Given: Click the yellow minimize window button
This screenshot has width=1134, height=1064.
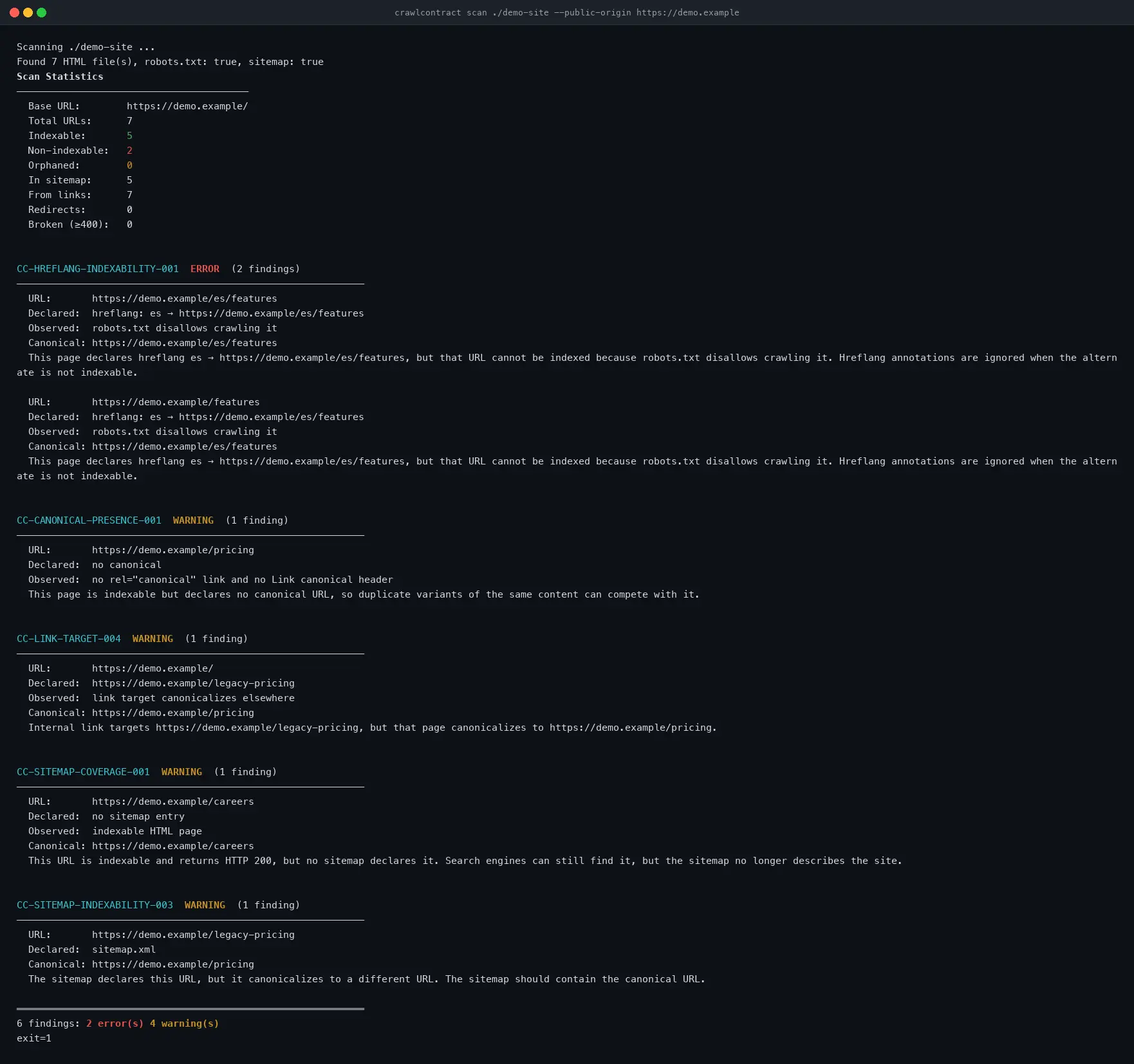Looking at the screenshot, I should coord(28,12).
